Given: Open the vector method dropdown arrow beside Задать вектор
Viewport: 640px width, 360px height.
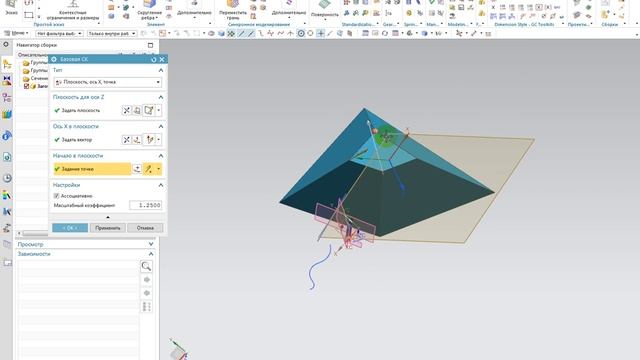Looking at the screenshot, I should pyautogui.click(x=159, y=140).
